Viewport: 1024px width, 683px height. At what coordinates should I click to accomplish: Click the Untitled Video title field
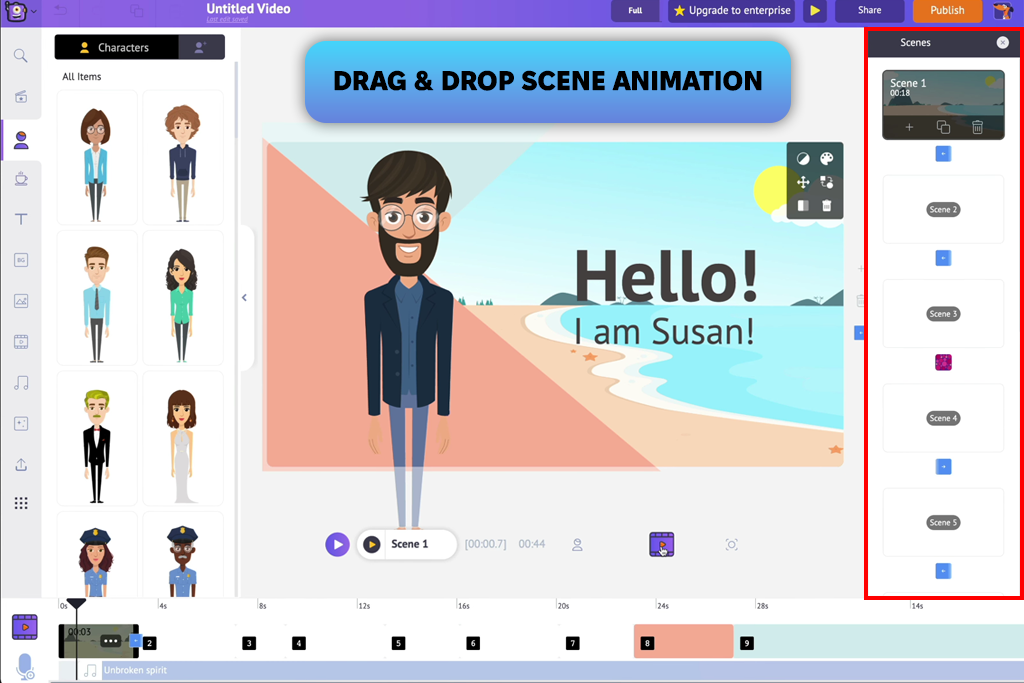248,9
